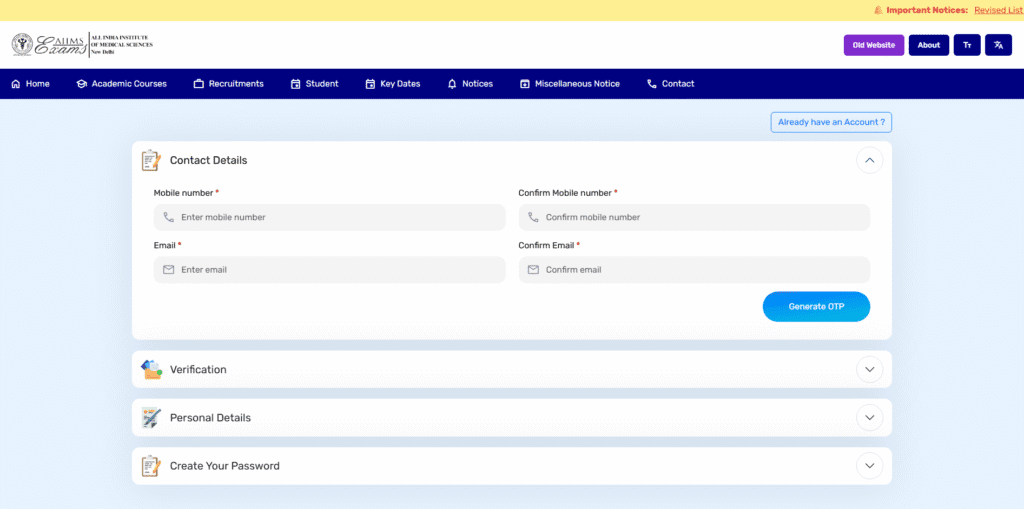Open the Revised List link
Viewport: 1024px width, 509px height.
998,10
